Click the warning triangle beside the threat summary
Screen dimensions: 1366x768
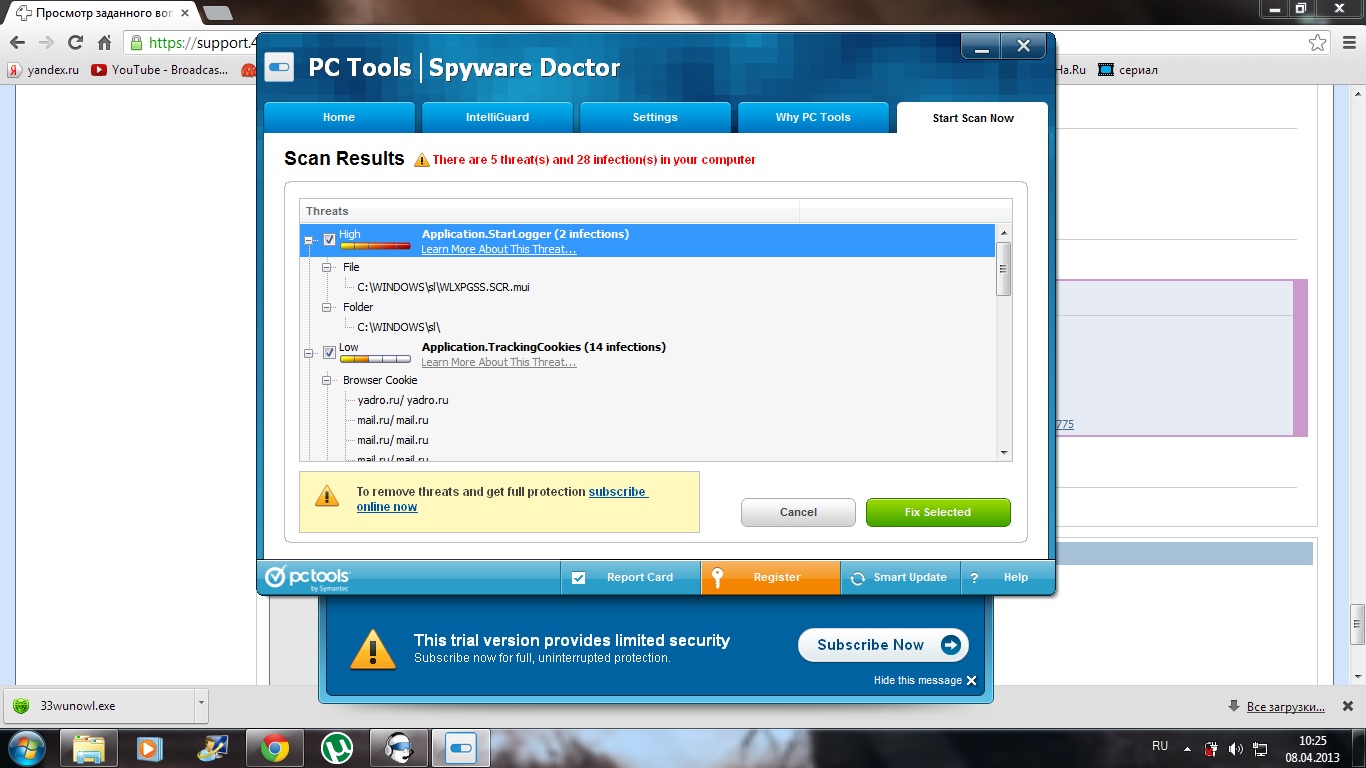click(x=422, y=160)
